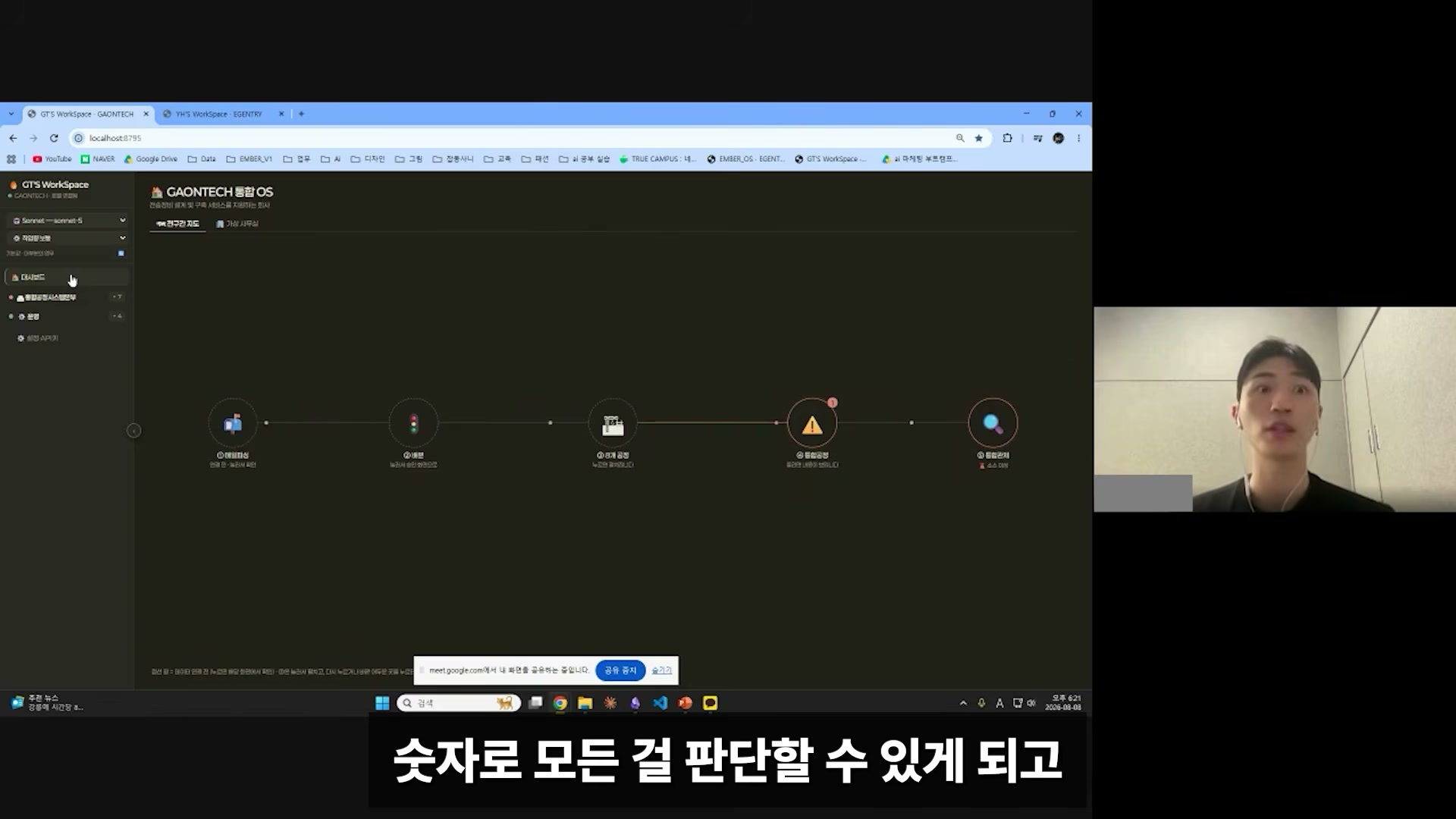1456x819 pixels.
Task: Open the tab search chevron in Chrome
Action: coord(11,114)
